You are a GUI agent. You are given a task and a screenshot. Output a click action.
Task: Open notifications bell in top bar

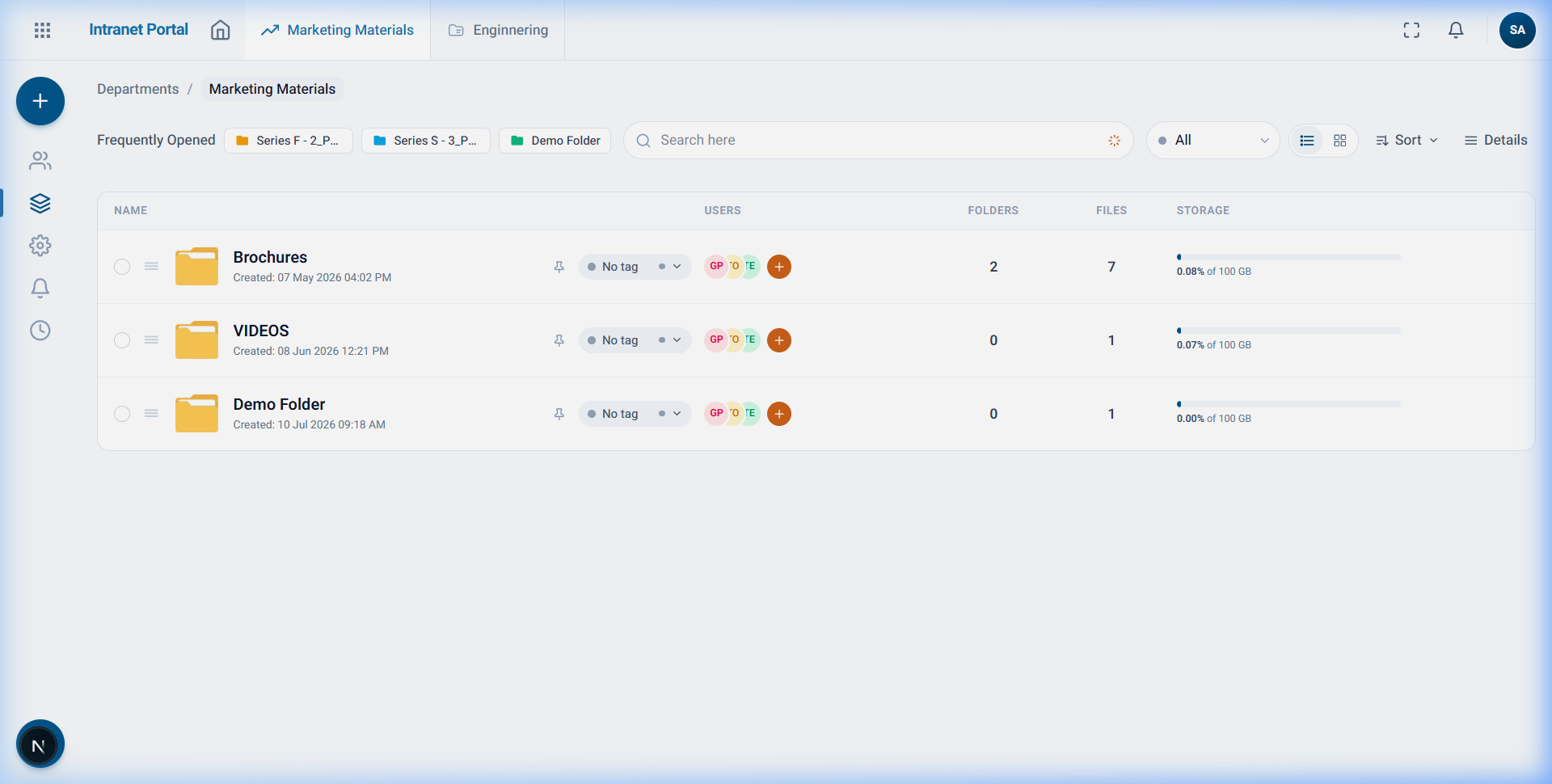tap(1456, 30)
